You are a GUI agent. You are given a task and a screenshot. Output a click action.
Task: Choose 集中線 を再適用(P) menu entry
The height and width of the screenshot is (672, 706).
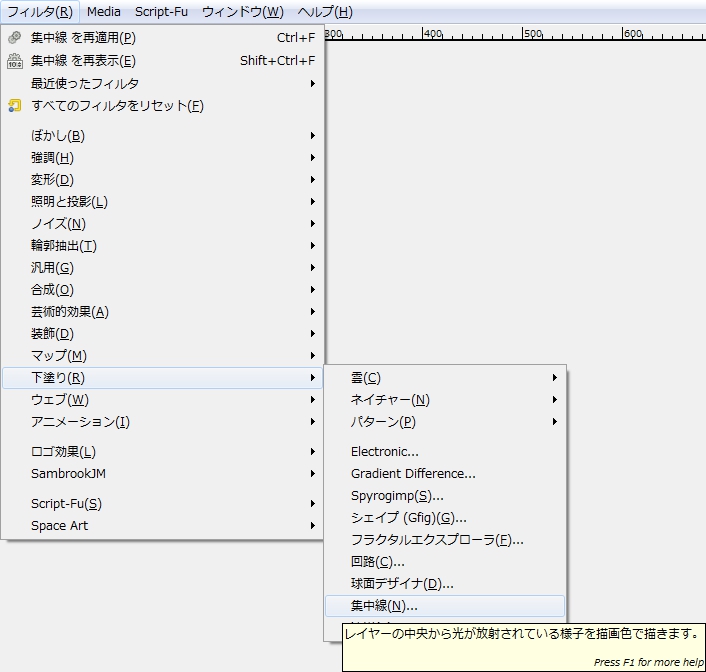[162, 37]
